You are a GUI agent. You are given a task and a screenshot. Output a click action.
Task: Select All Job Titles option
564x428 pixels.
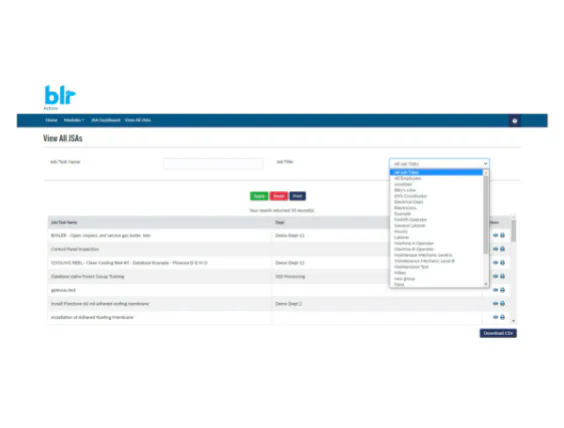tap(436, 173)
